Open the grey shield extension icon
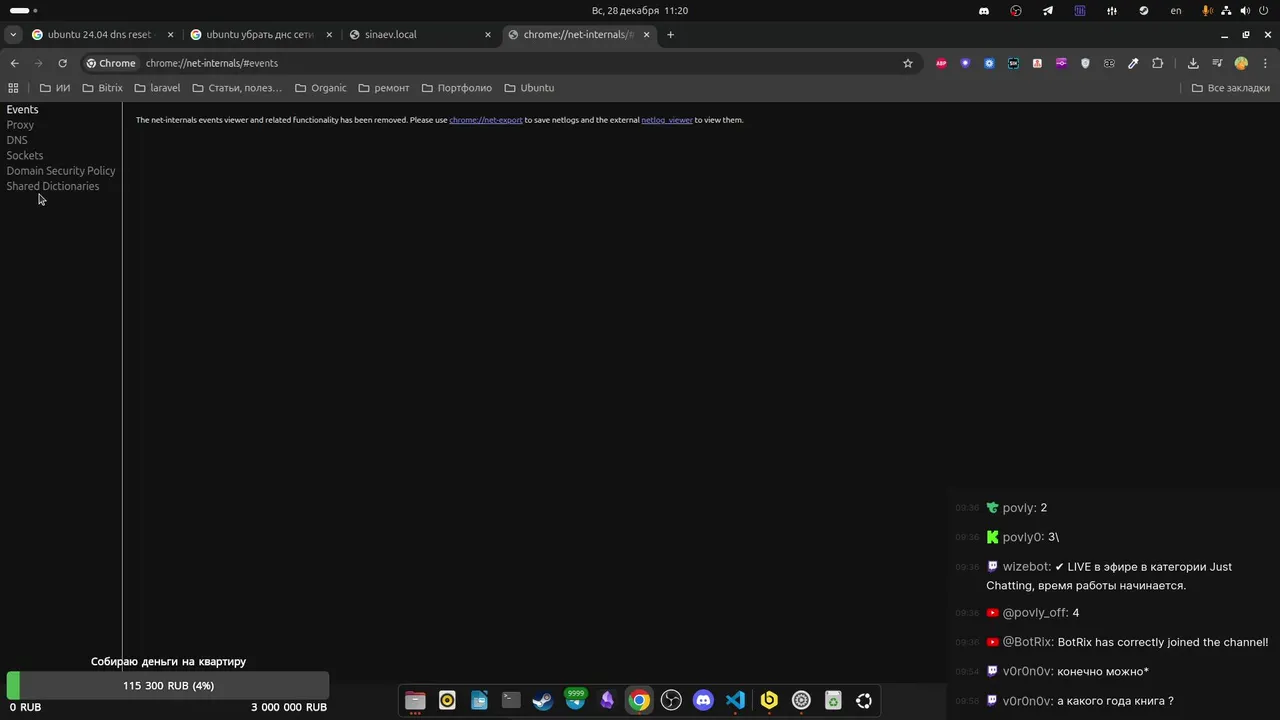The image size is (1280, 720). [1085, 63]
